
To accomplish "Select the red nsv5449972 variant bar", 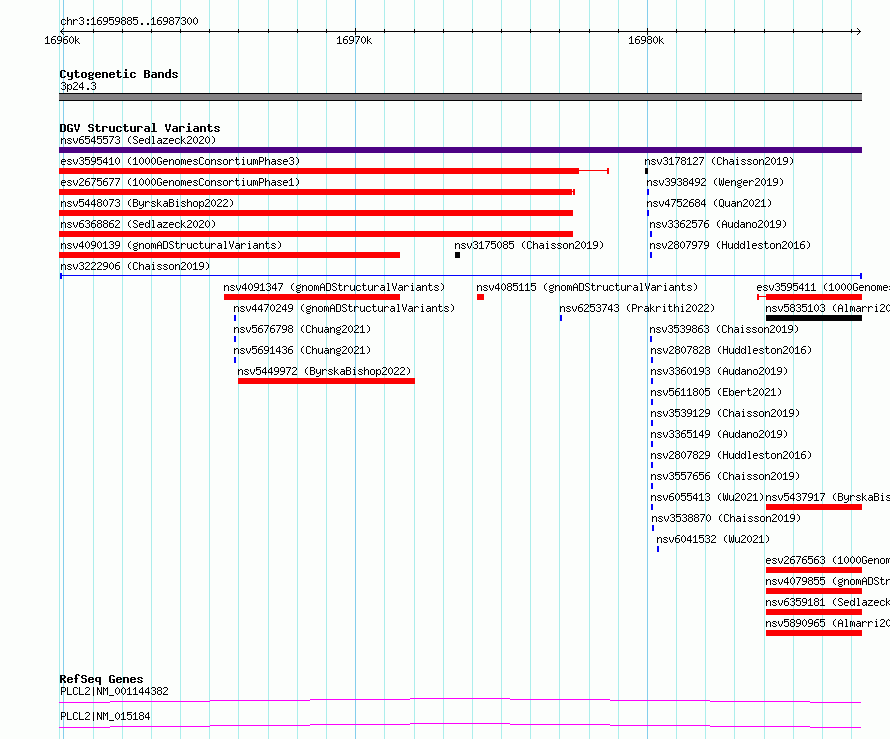I will (326, 381).
